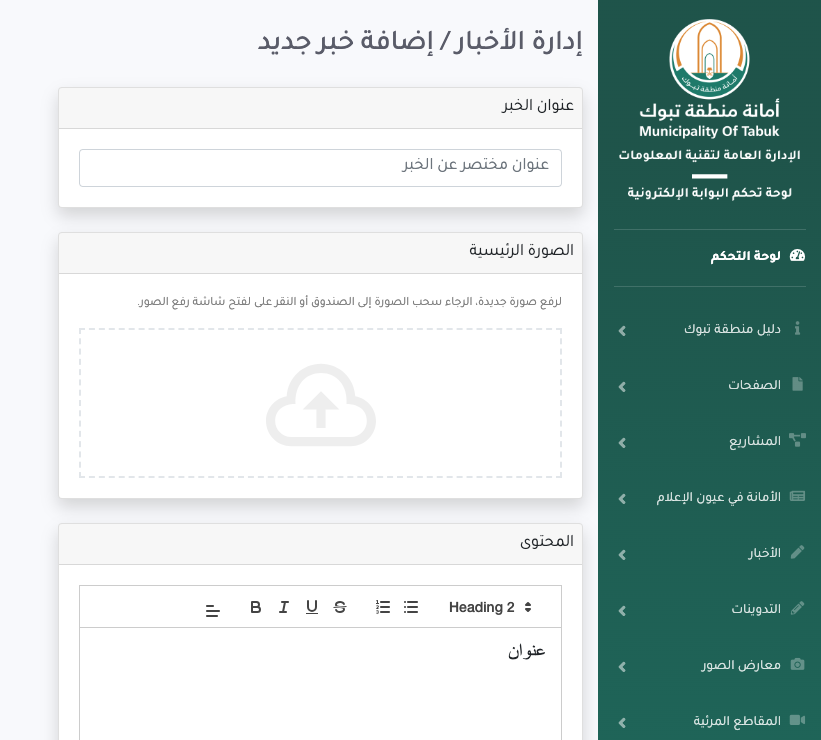This screenshot has width=821, height=740.
Task: Click the text alignment icon
Action: pyautogui.click(x=213, y=609)
